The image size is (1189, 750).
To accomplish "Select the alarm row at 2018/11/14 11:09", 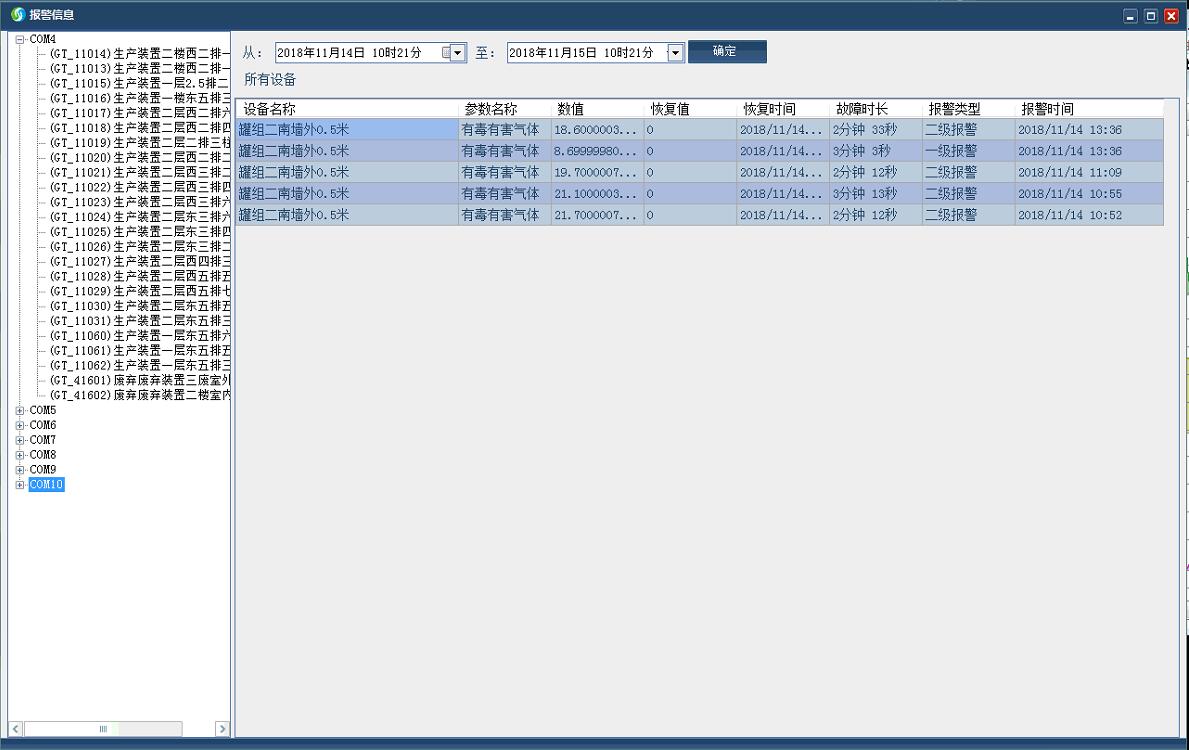I will (700, 172).
